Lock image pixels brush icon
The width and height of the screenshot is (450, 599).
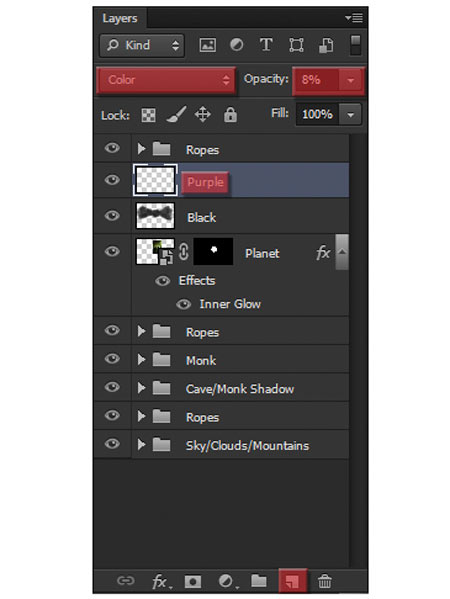(x=176, y=115)
